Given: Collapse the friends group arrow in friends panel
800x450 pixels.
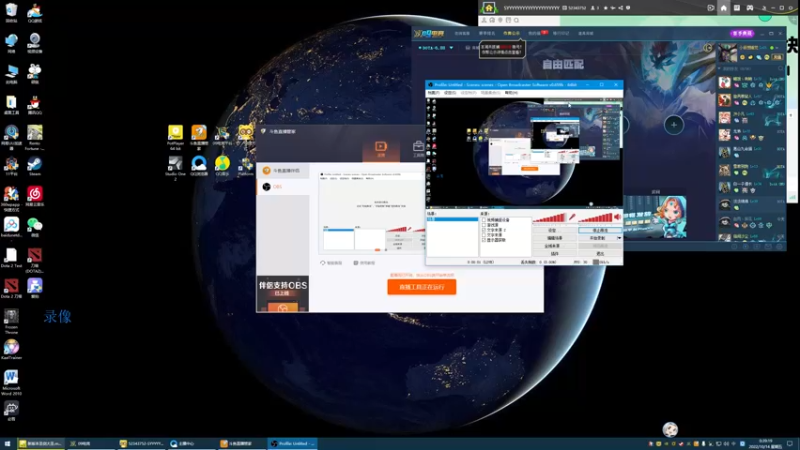Looking at the screenshot, I should click(x=720, y=68).
